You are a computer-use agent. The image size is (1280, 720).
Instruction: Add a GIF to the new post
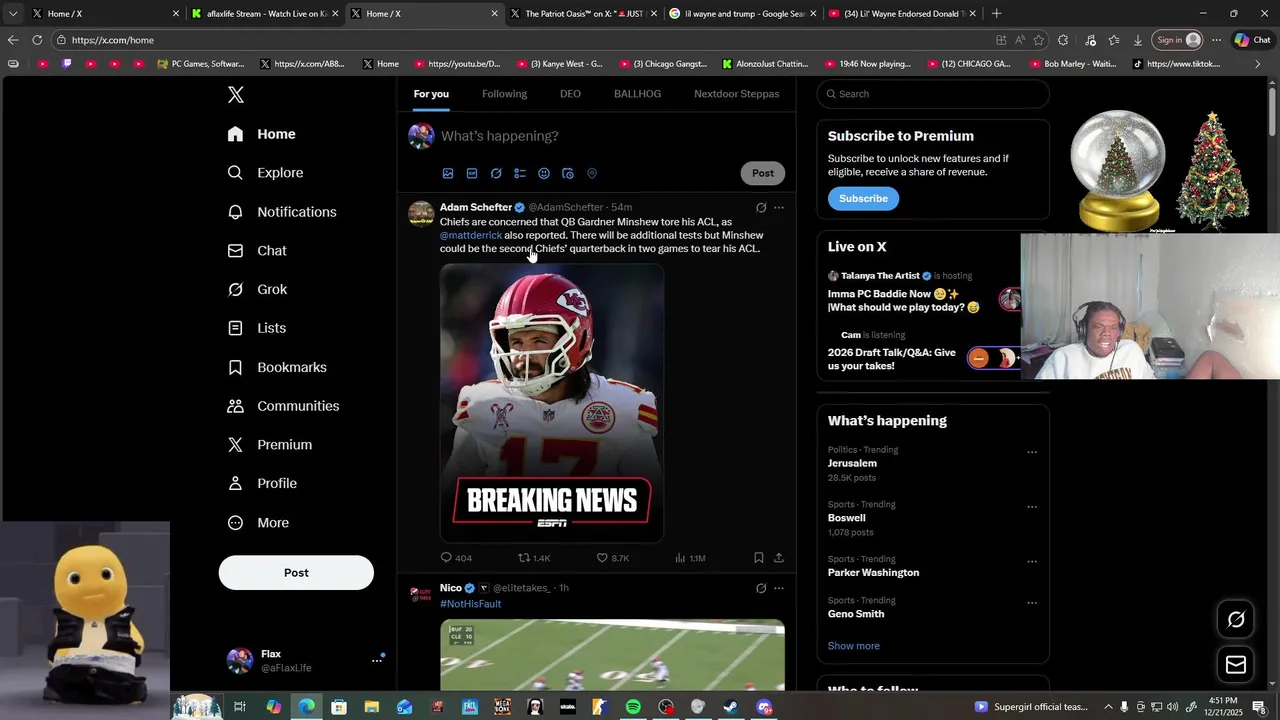472,173
